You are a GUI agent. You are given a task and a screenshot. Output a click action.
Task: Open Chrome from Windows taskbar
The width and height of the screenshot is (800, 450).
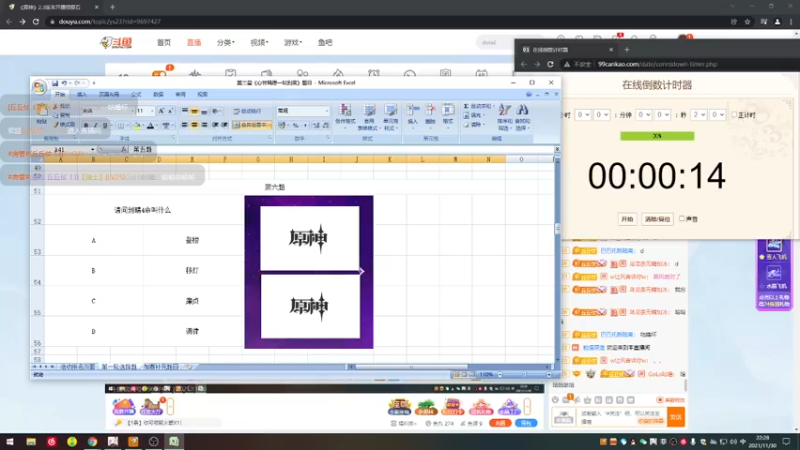pyautogui.click(x=92, y=441)
